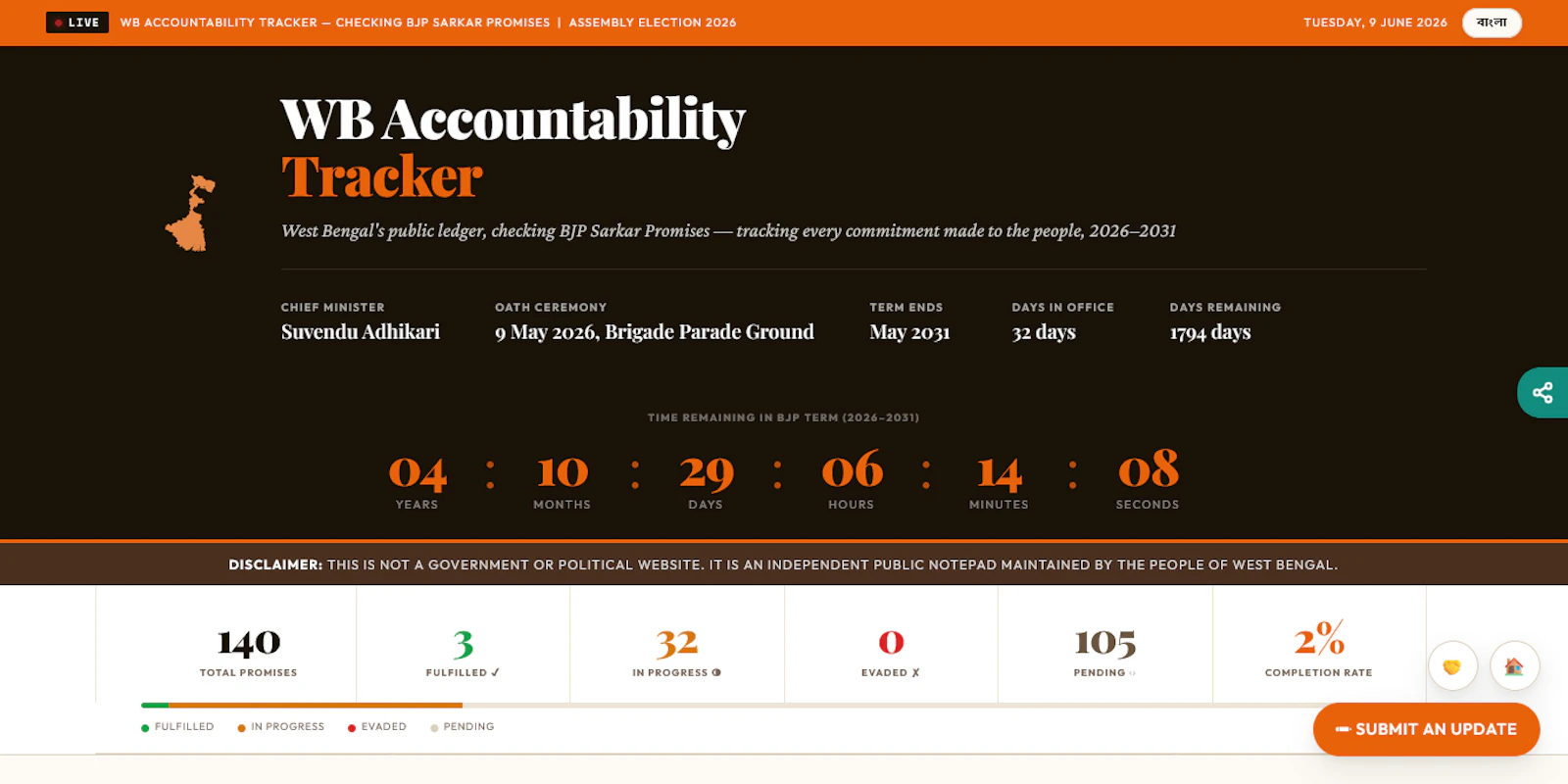
Task: Click the countdown '08' seconds number
Action: (1149, 470)
